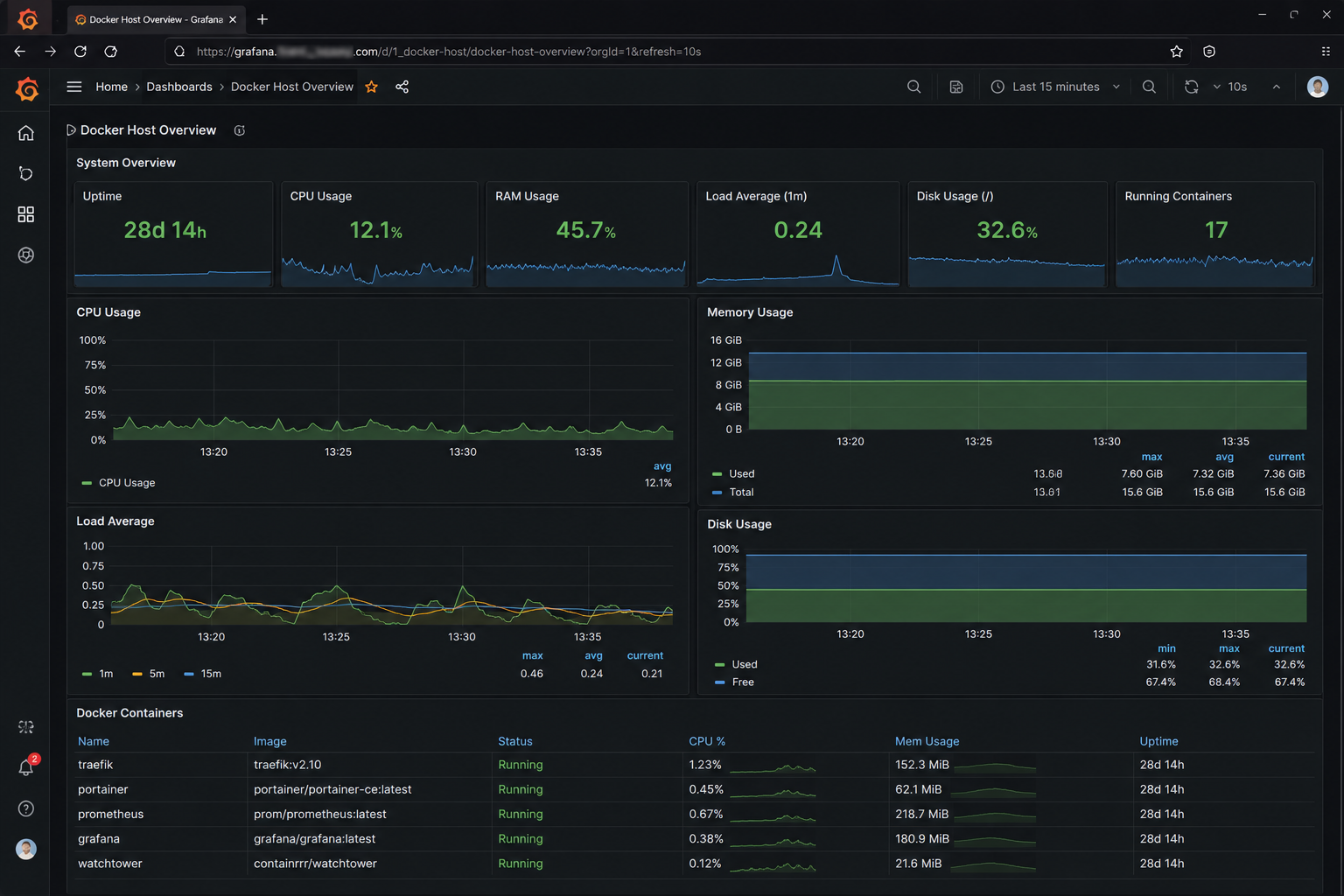This screenshot has width=1344, height=896.
Task: Go back with the browser back arrow
Action: point(19,52)
